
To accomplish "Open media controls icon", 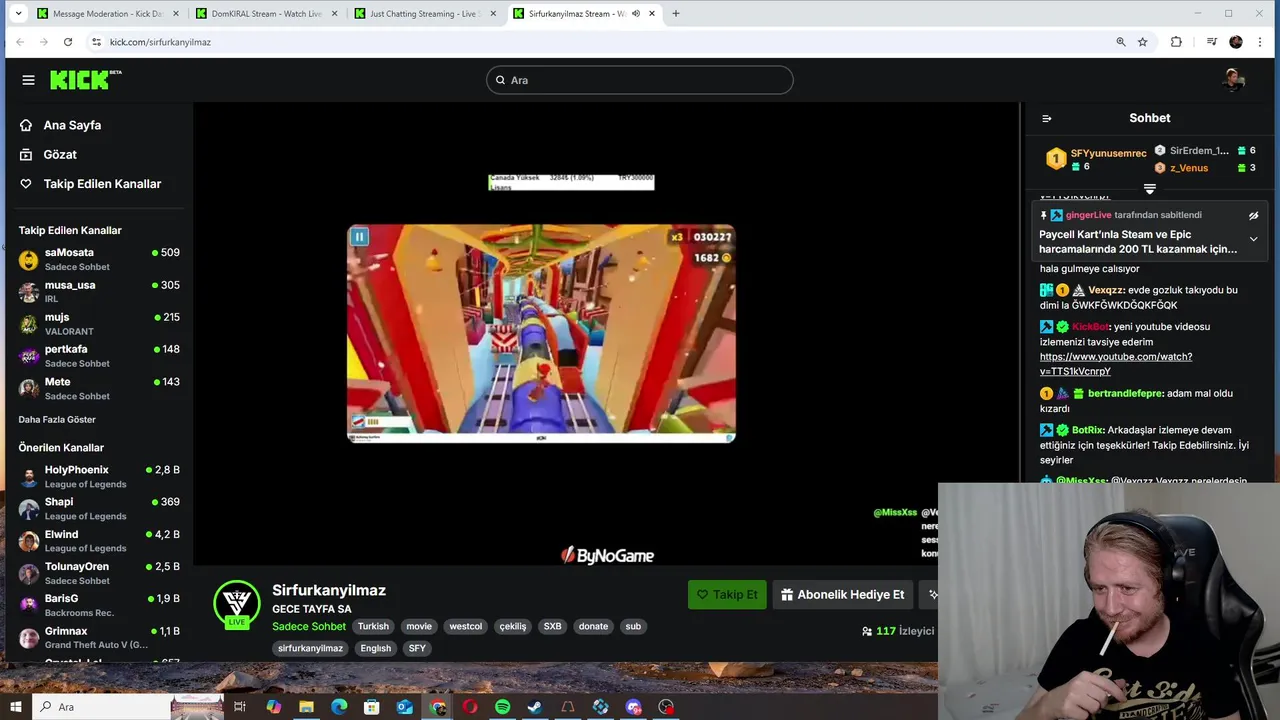I will click(x=1211, y=42).
